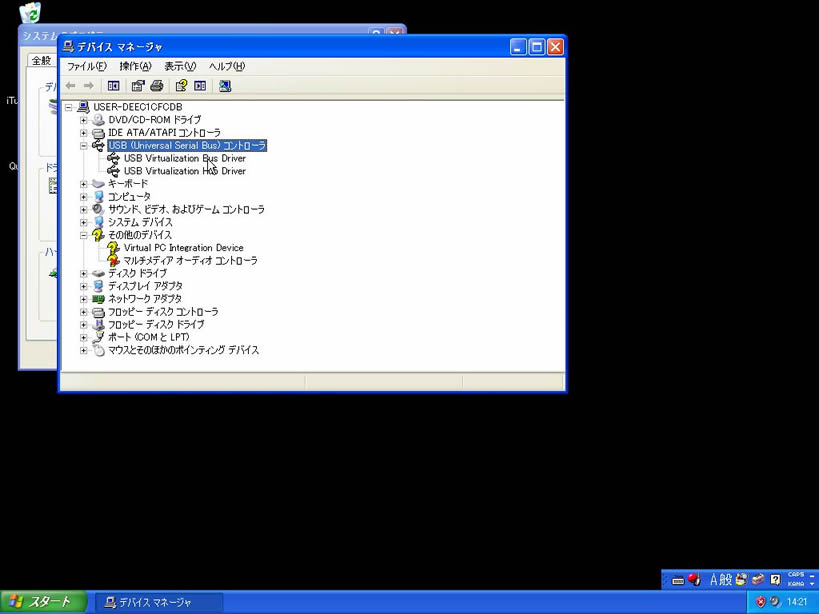The image size is (819, 614).
Task: Click the Forward arrow in Device Manager toolbar
Action: coord(89,86)
